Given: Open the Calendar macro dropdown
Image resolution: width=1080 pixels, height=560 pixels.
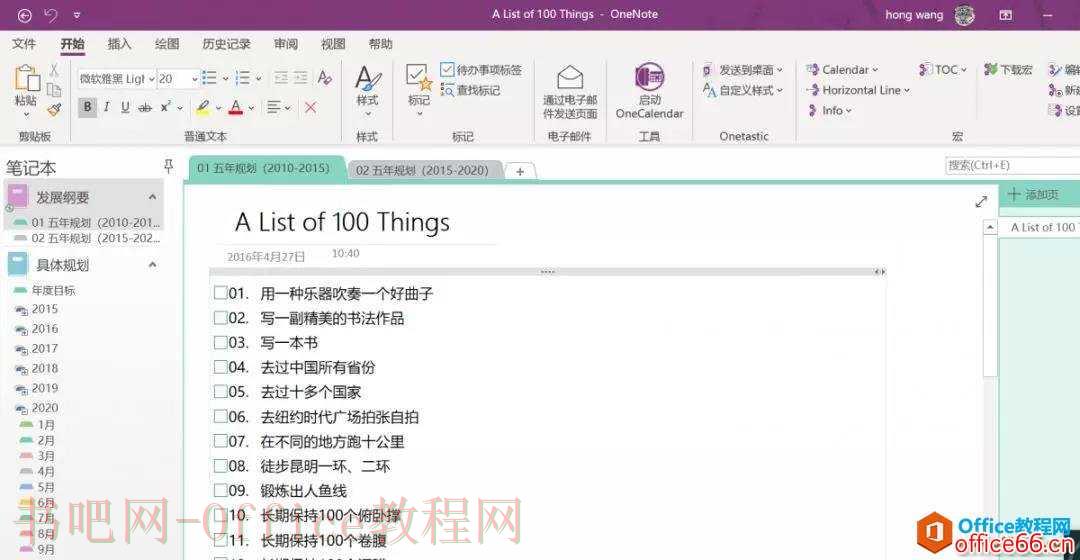Looking at the screenshot, I should (x=842, y=70).
